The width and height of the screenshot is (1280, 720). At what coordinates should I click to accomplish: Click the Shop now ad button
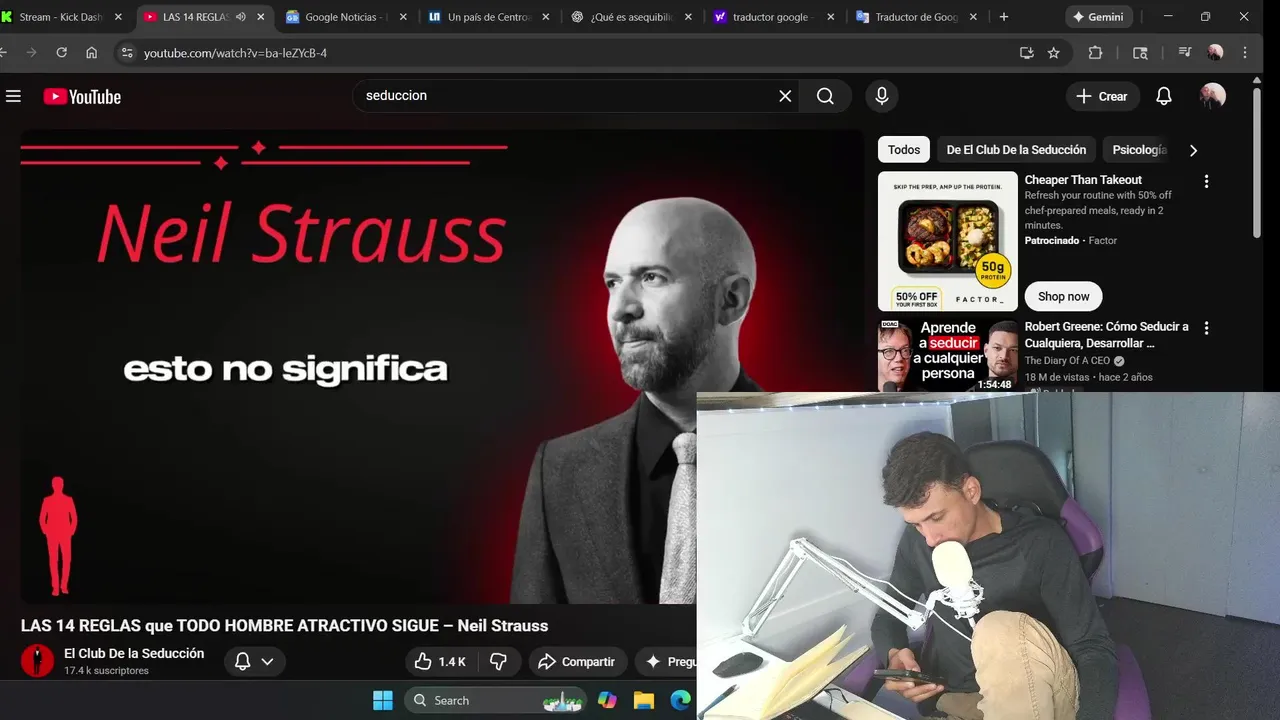click(x=1063, y=296)
